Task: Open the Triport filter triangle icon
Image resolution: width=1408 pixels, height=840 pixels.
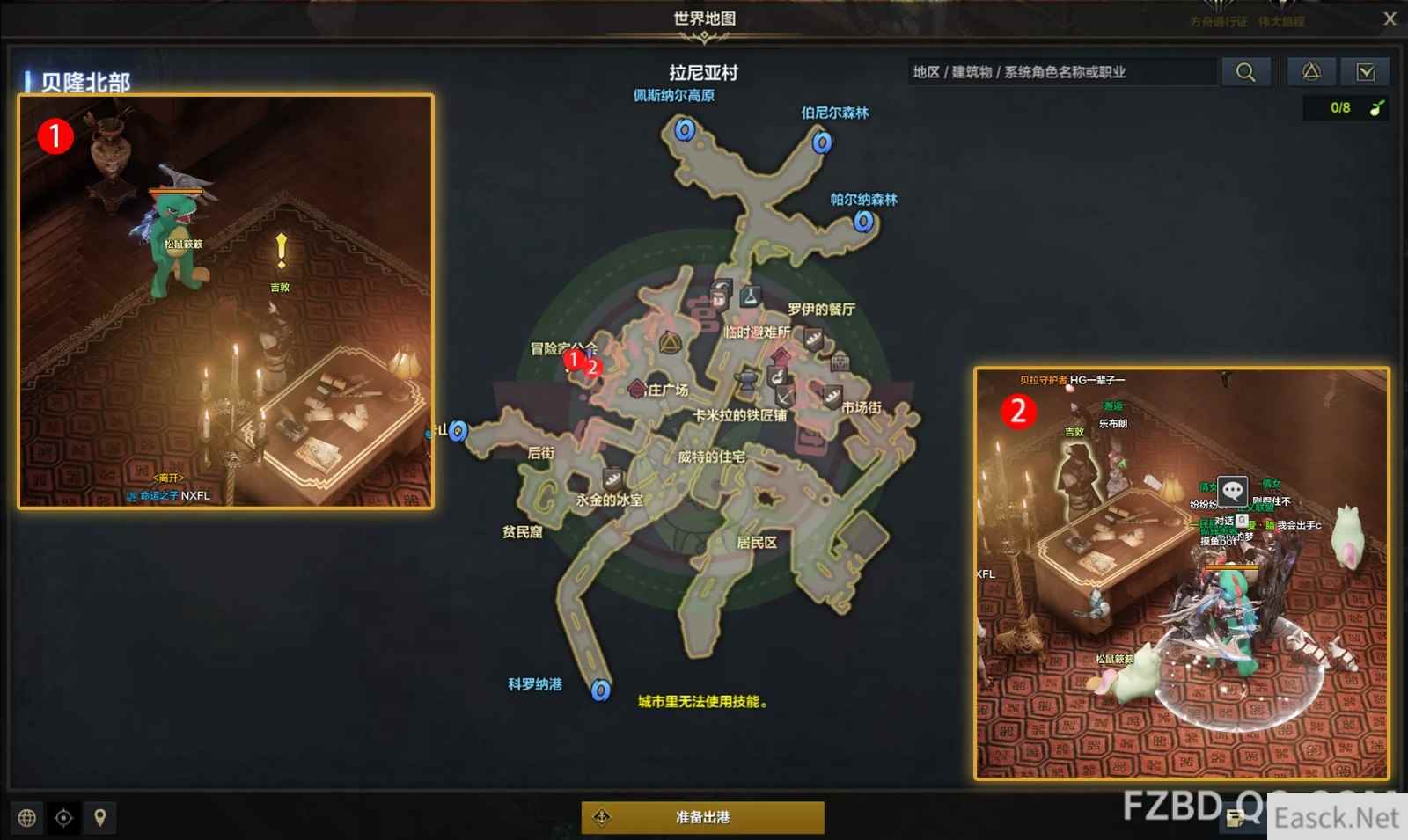Action: point(1311,72)
